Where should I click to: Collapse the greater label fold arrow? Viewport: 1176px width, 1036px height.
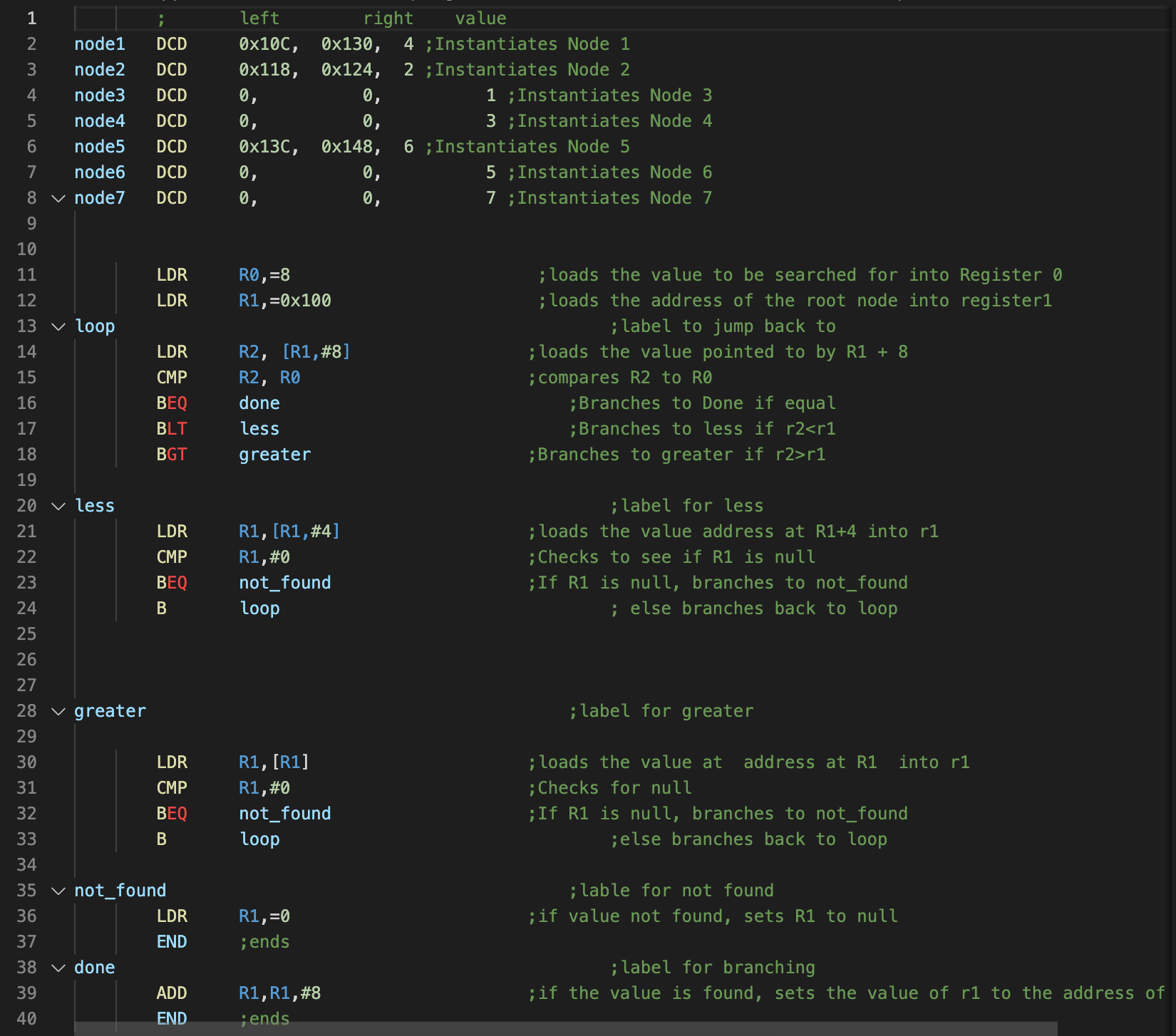click(x=58, y=711)
